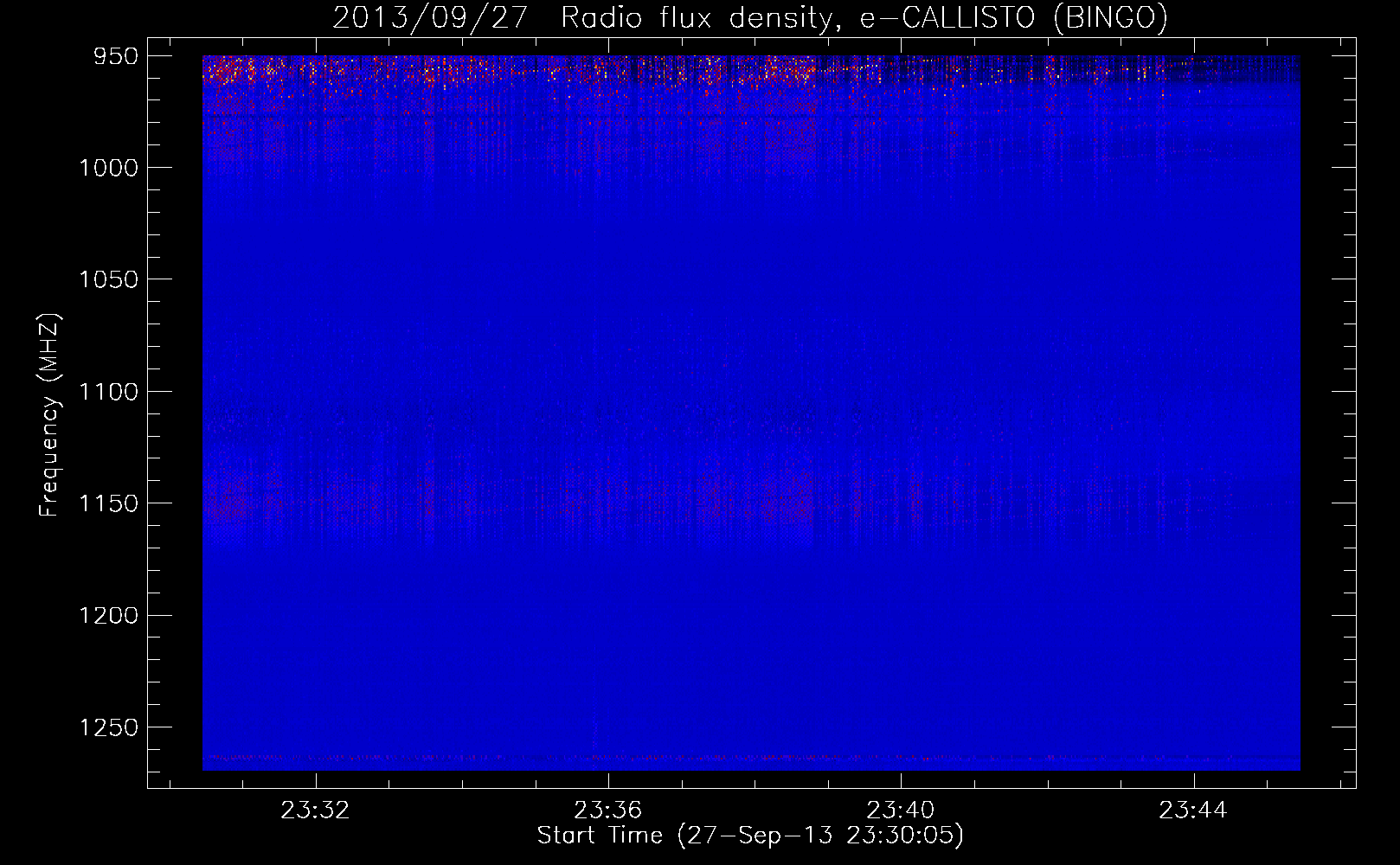Click the 1200 frequency tick label
1400x865 pixels.
click(x=108, y=616)
